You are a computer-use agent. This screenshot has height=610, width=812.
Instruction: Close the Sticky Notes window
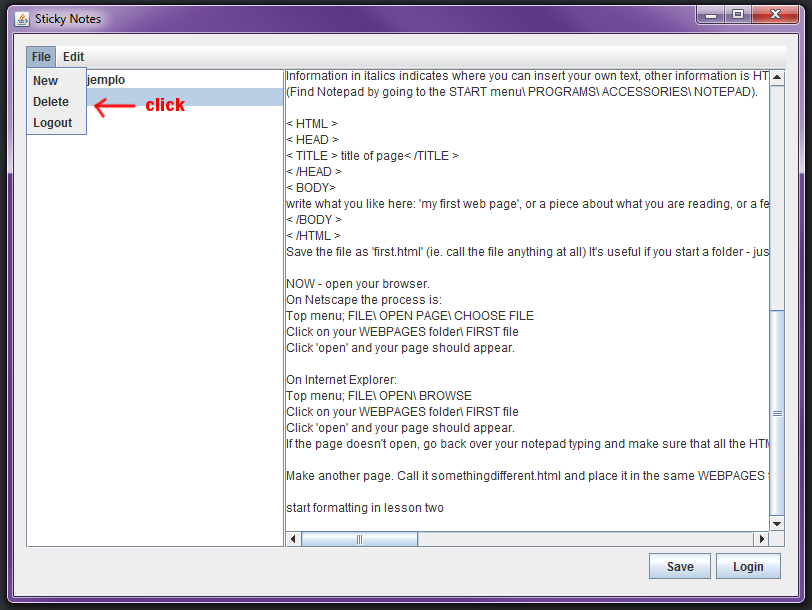coord(775,14)
